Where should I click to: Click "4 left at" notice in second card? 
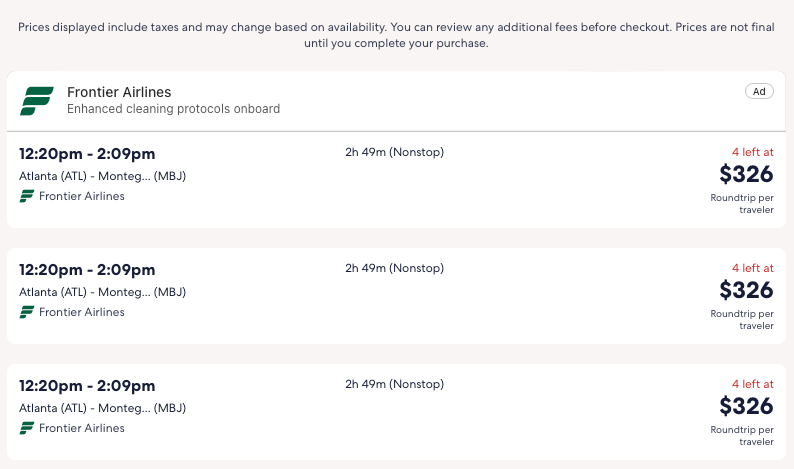point(752,268)
